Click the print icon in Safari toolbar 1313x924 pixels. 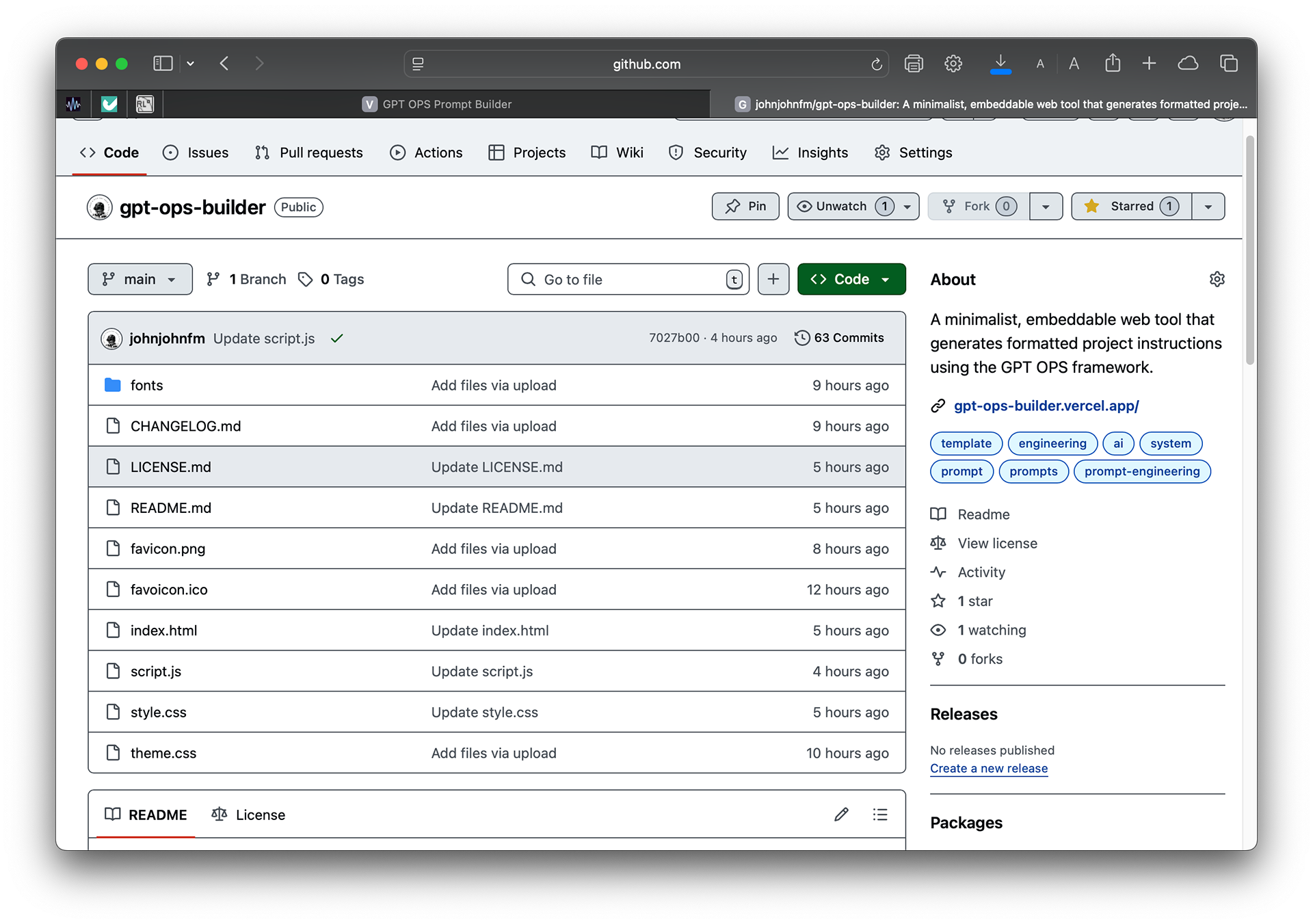[914, 64]
